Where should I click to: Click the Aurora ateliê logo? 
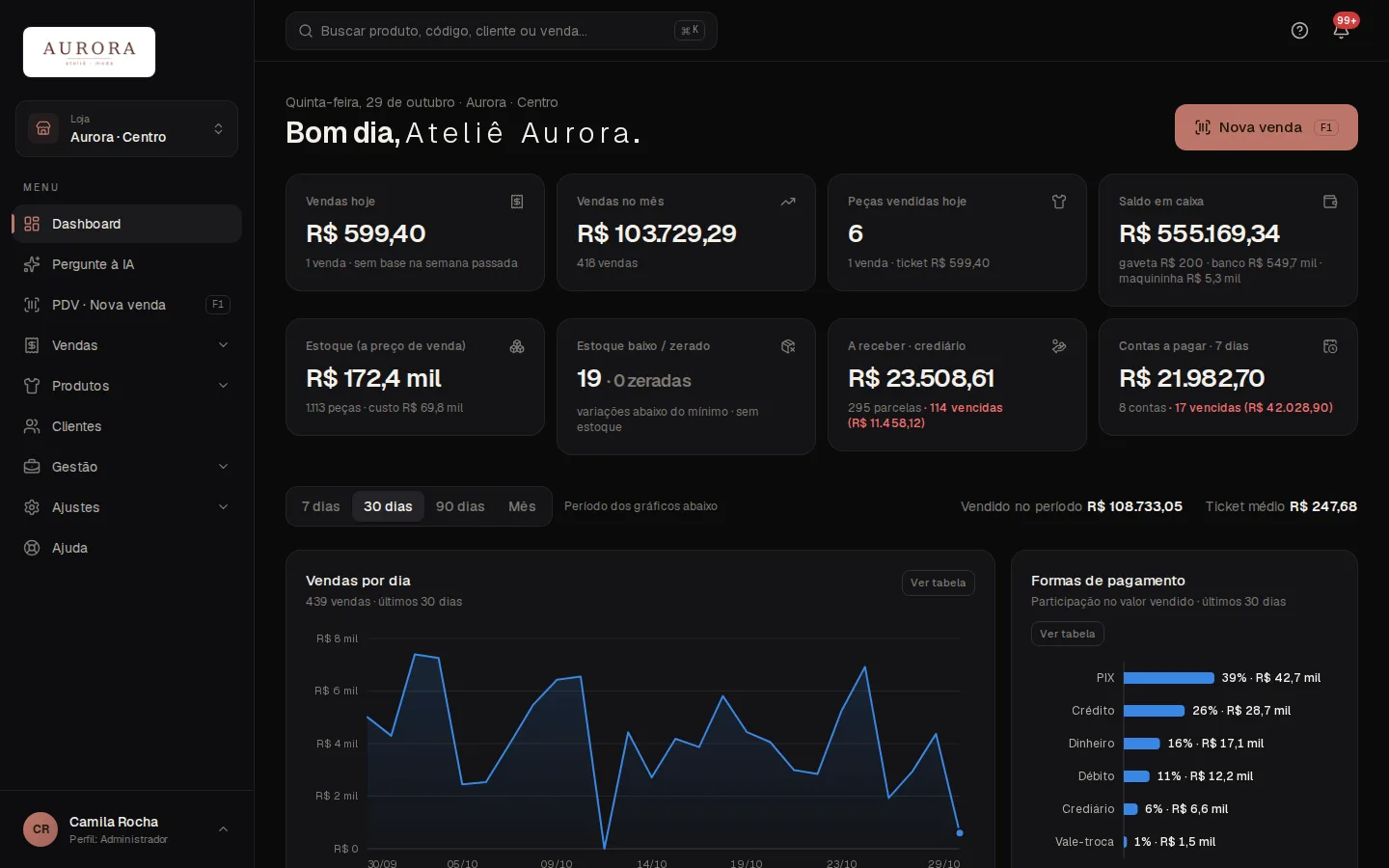click(x=89, y=52)
